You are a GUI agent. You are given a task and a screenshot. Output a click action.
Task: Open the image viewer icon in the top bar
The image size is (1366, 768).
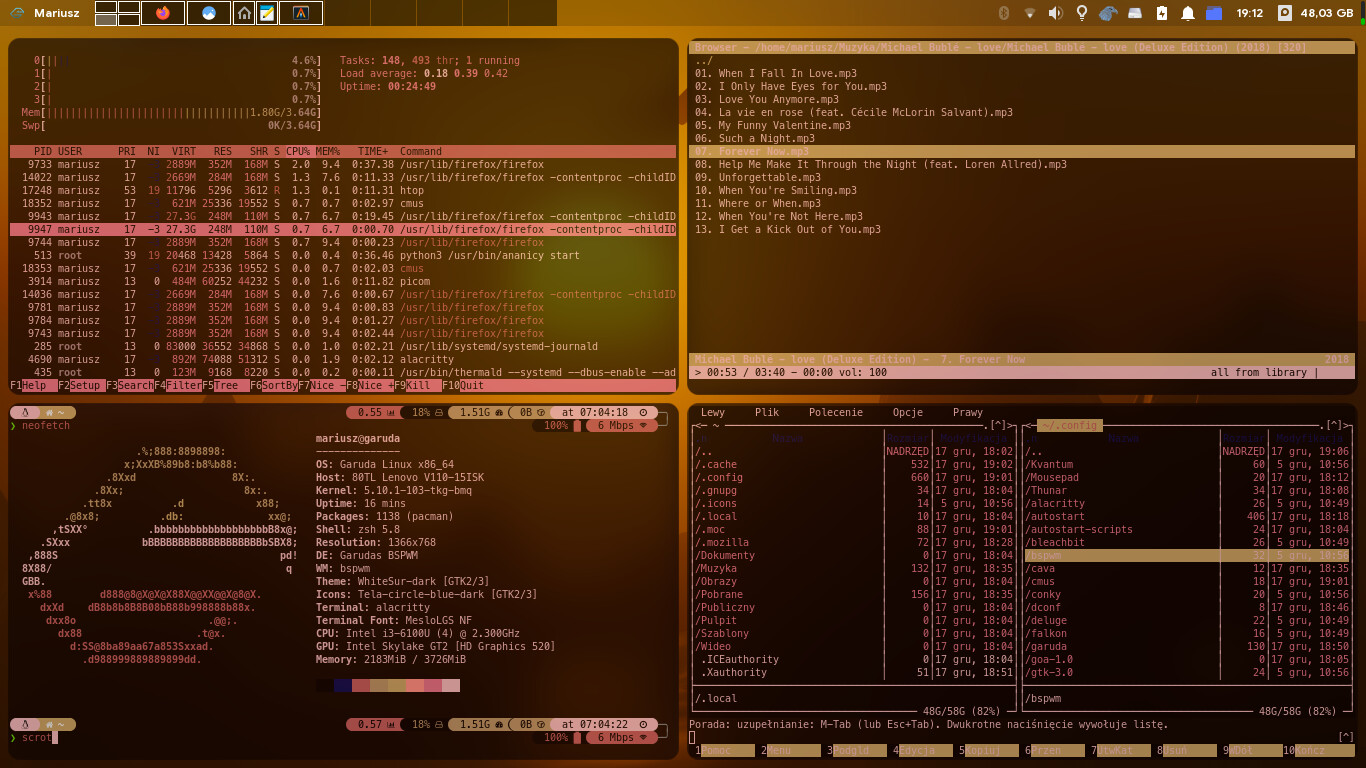[x=208, y=13]
